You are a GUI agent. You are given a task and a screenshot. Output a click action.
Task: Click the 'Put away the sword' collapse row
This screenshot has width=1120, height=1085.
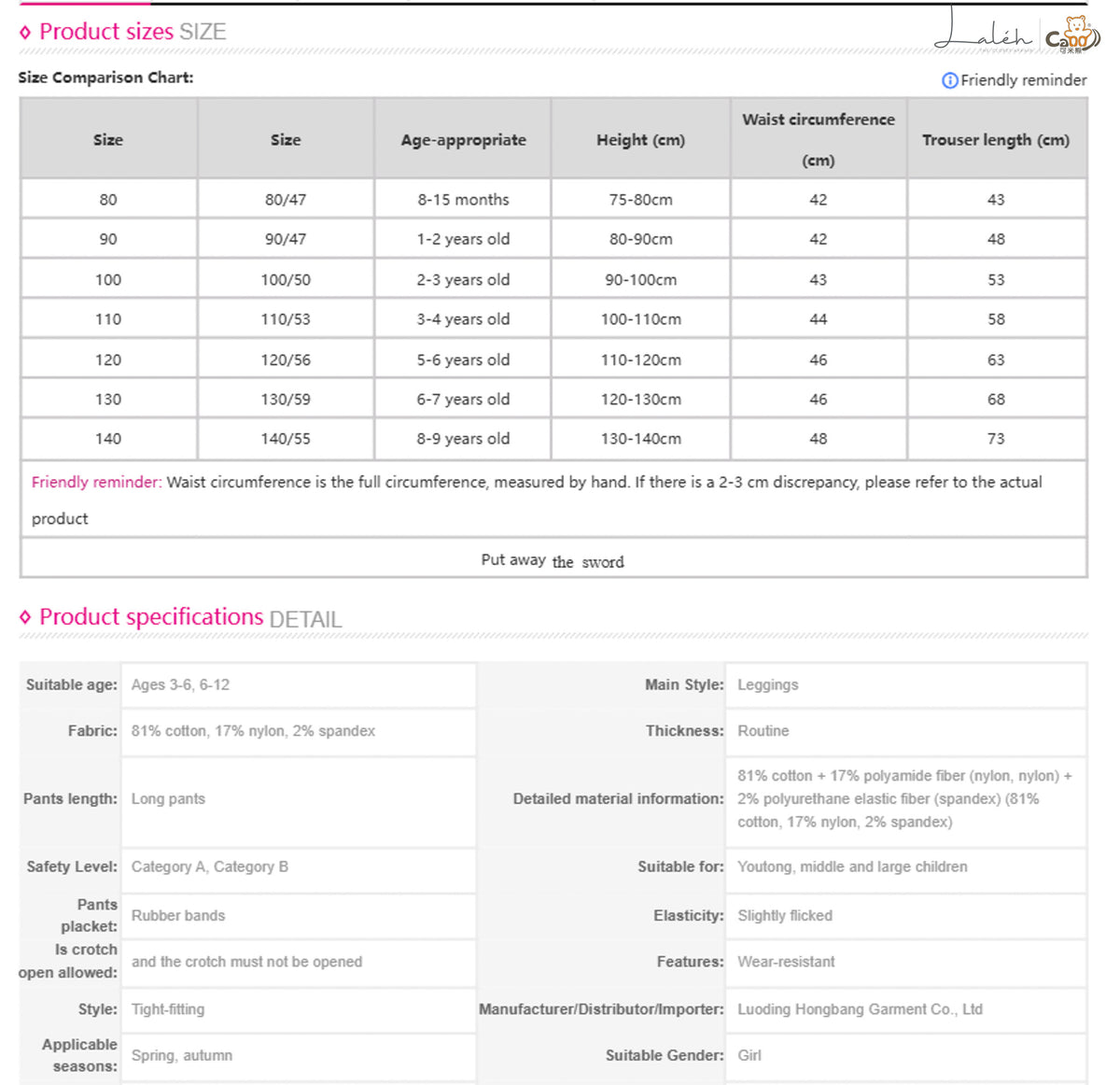pyautogui.click(x=553, y=560)
